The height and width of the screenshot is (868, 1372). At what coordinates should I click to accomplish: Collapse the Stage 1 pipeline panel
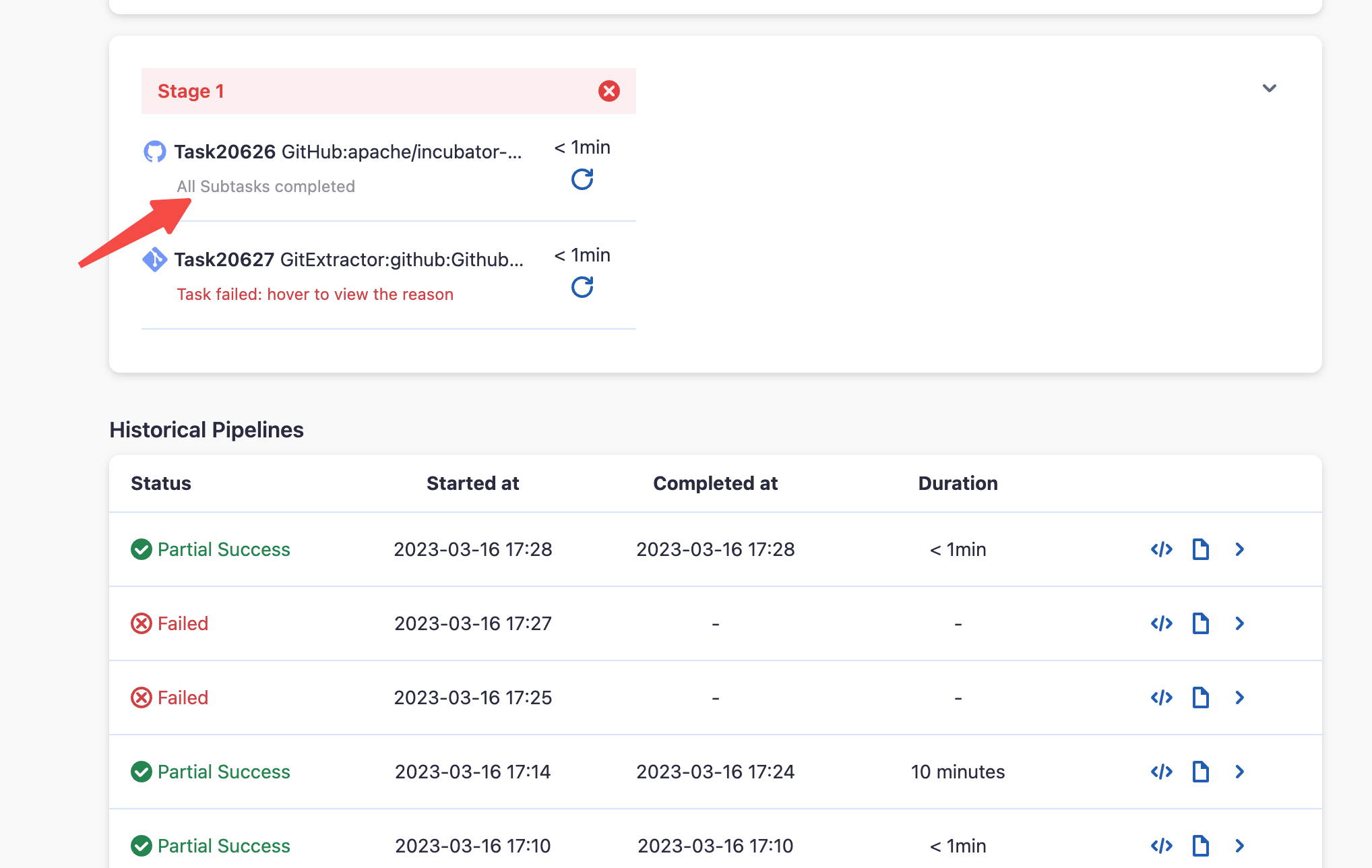click(1270, 88)
